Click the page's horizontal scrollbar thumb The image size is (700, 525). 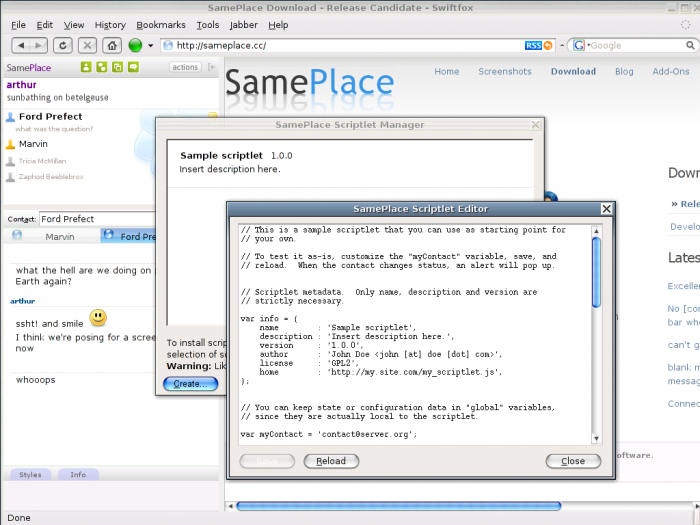(398, 506)
